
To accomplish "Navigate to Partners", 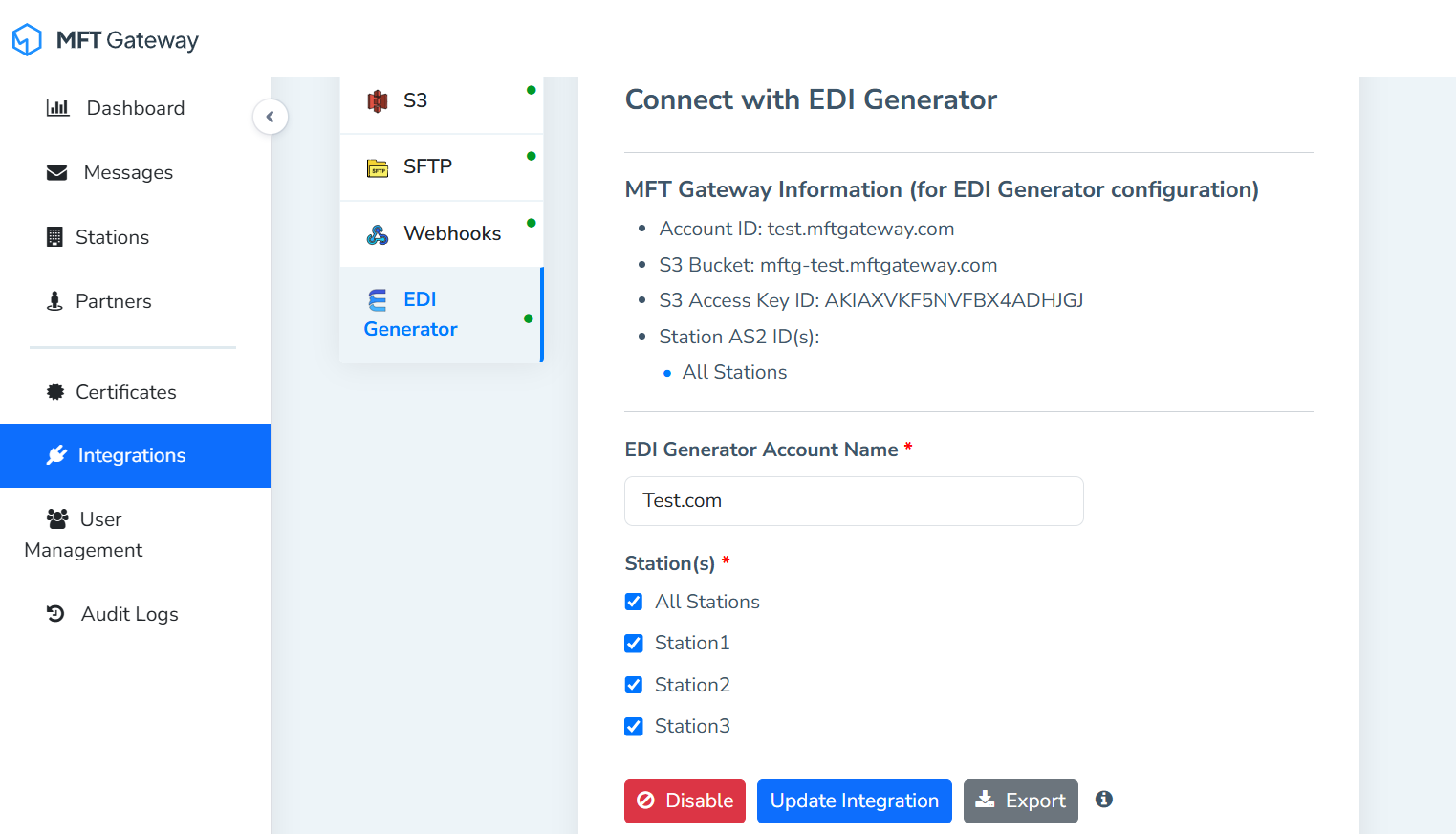I will tap(135, 301).
